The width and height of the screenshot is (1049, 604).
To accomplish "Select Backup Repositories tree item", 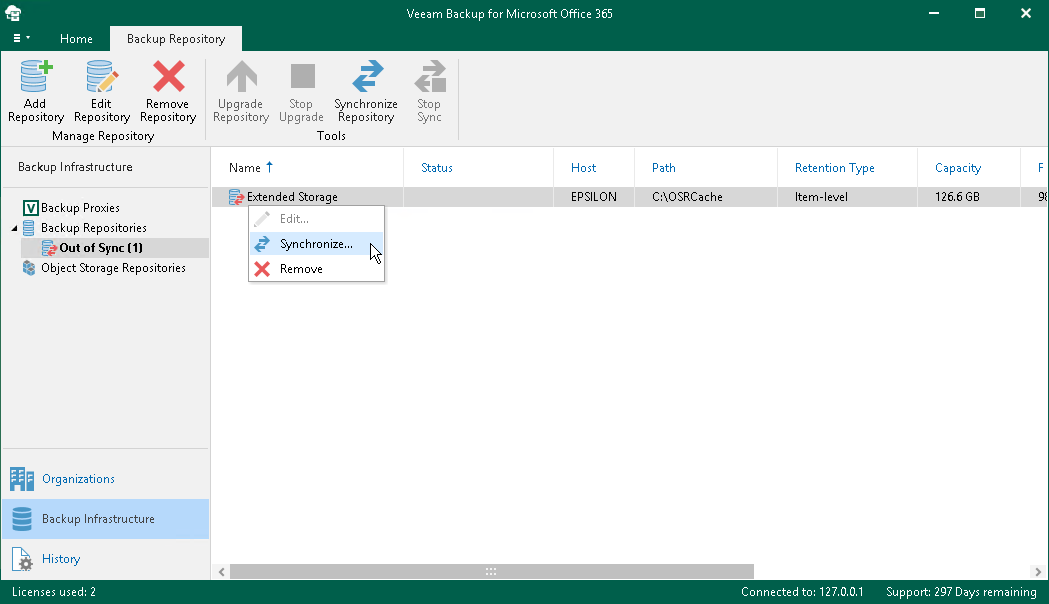I will click(x=94, y=228).
